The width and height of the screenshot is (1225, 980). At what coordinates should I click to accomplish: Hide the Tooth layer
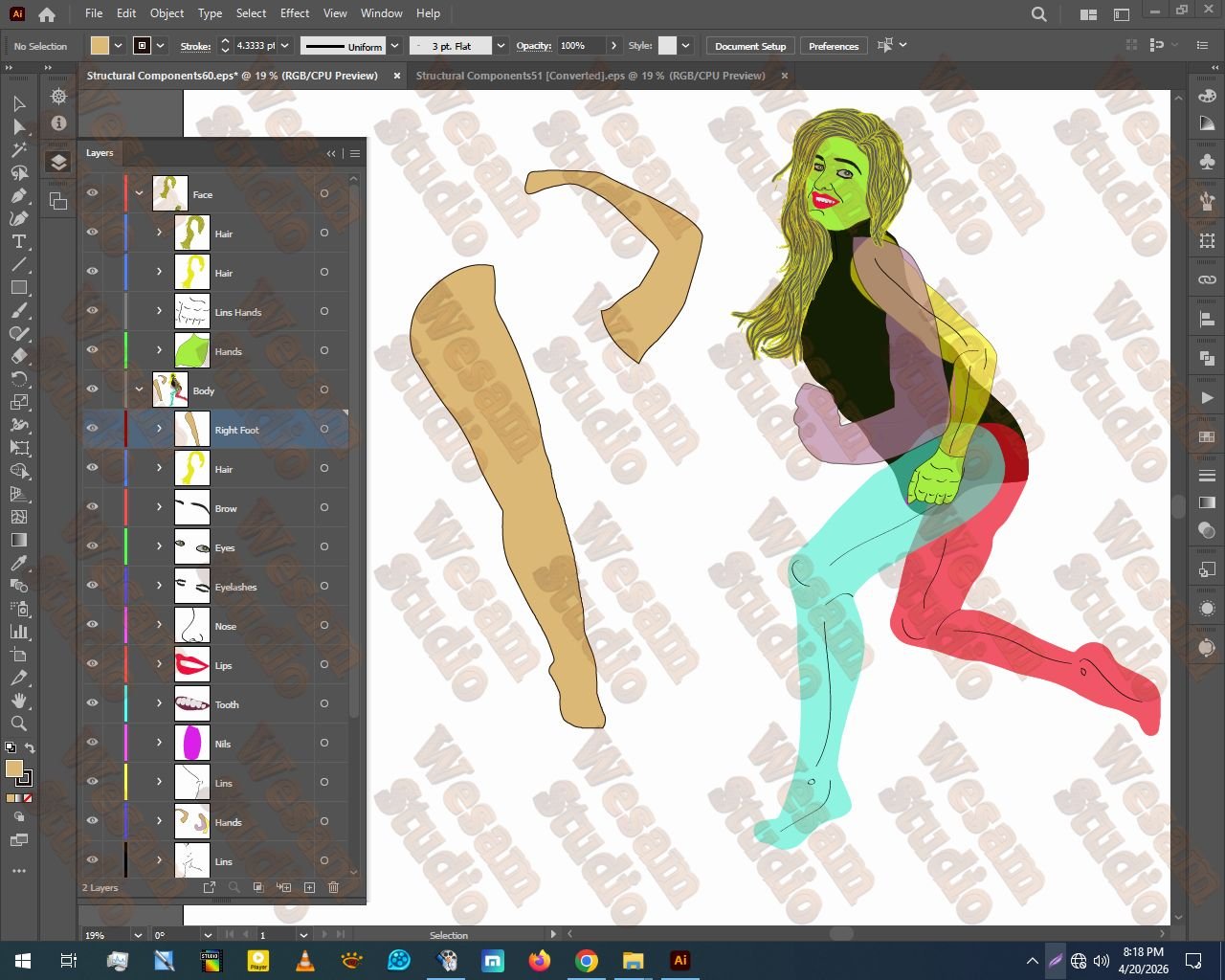(x=93, y=703)
